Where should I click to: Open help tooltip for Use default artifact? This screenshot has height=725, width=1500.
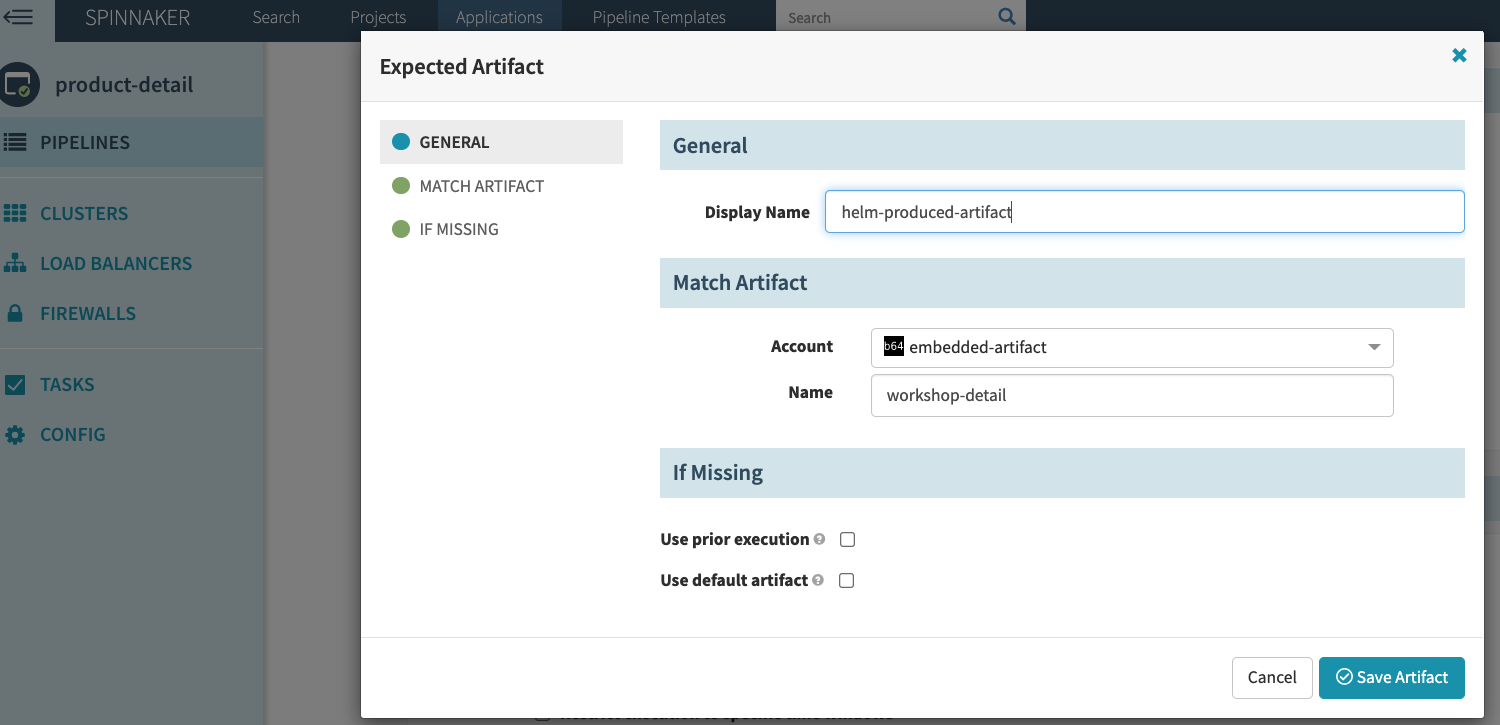coord(817,580)
